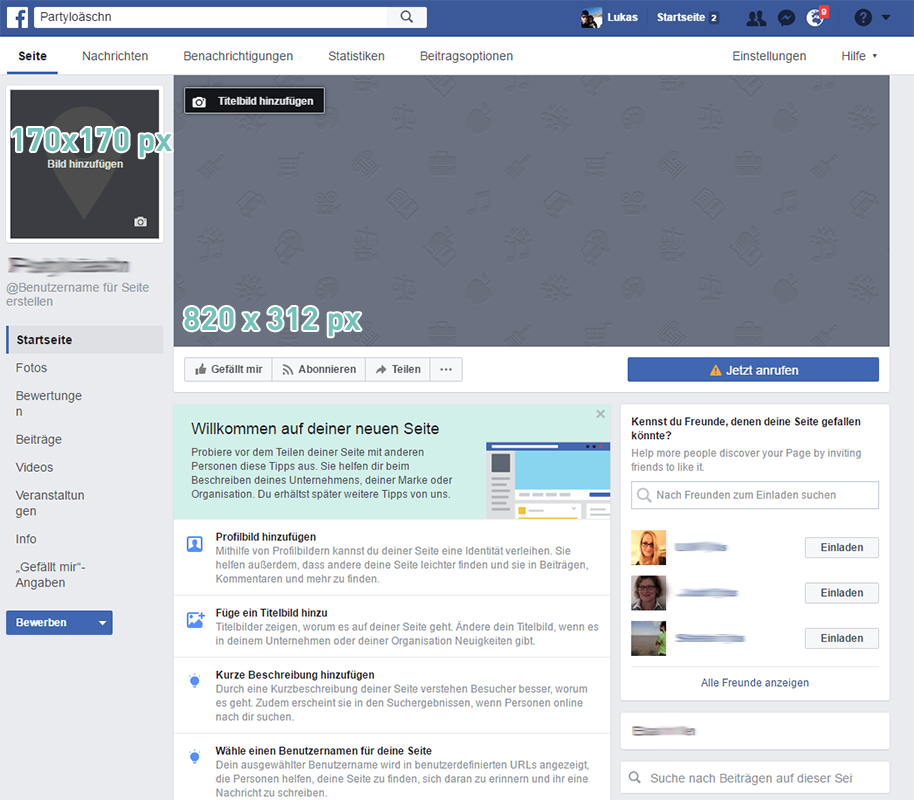Invite first friend with blonde hair photo

click(x=842, y=548)
